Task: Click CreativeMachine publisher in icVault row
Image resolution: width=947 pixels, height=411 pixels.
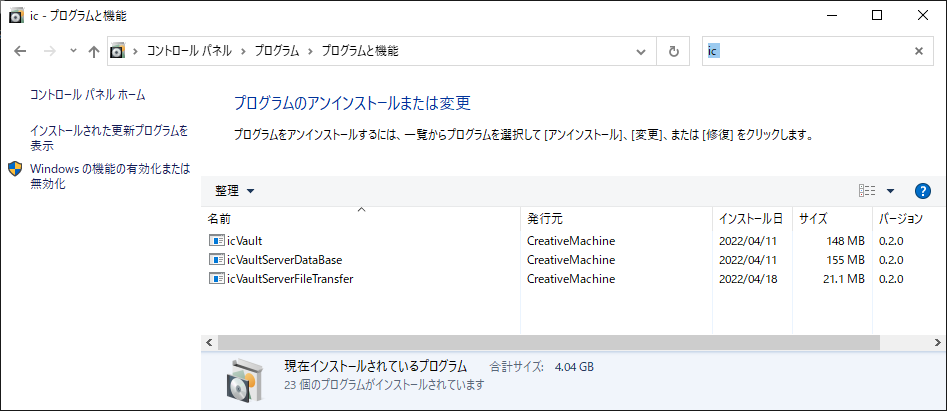Action: tap(571, 241)
